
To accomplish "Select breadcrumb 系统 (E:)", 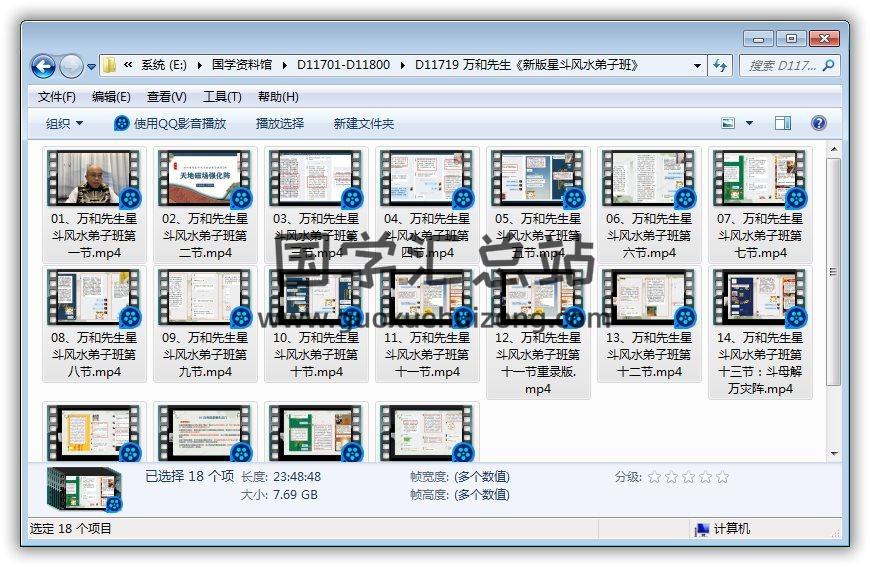I will pos(163,65).
